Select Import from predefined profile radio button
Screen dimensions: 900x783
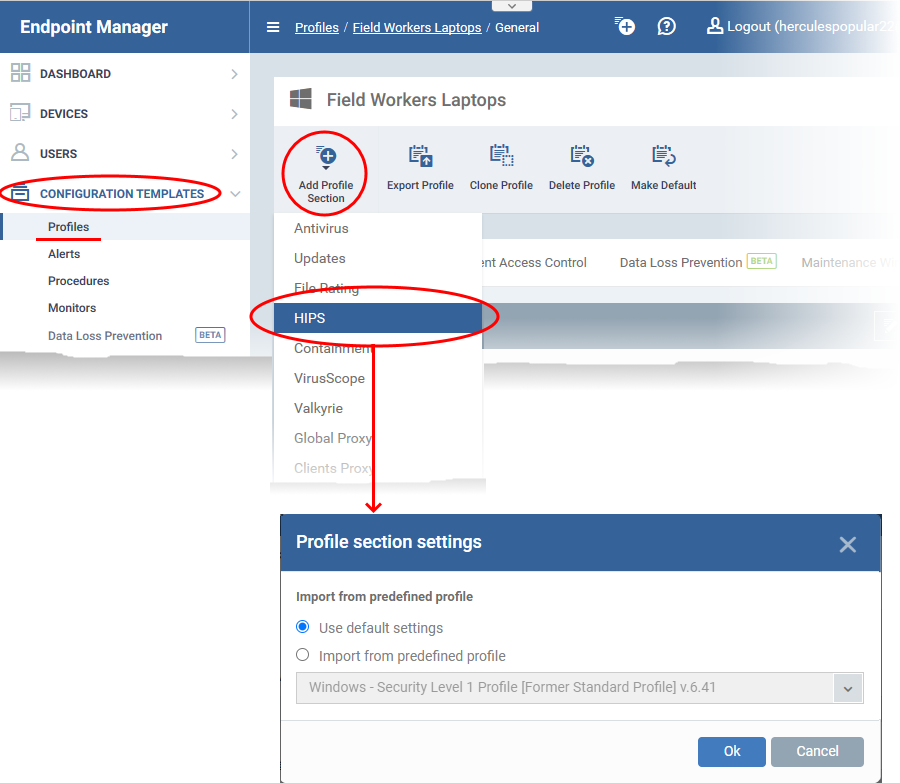click(x=302, y=655)
